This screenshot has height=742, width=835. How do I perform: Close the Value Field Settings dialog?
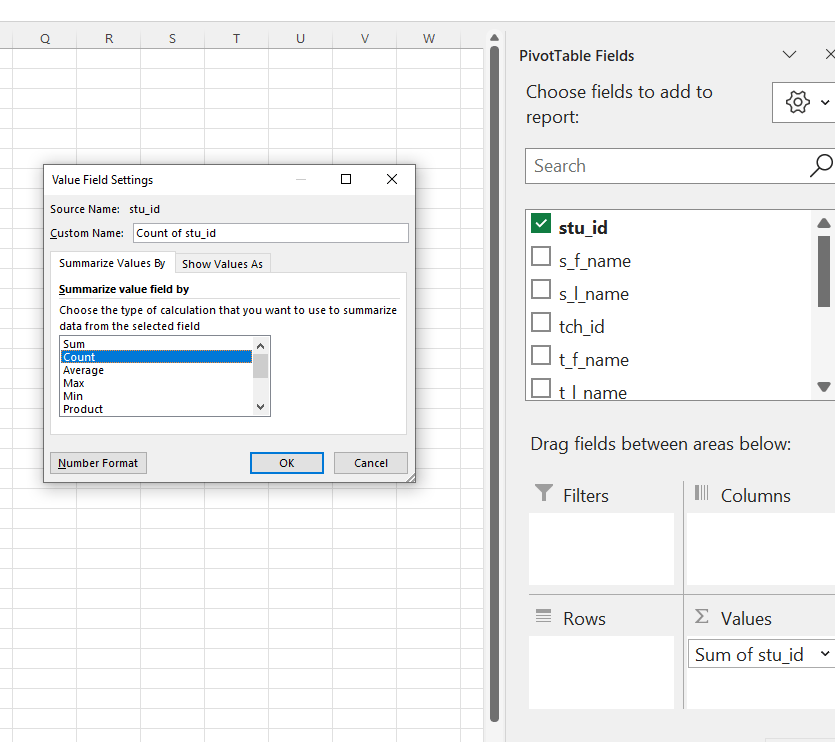click(x=392, y=180)
